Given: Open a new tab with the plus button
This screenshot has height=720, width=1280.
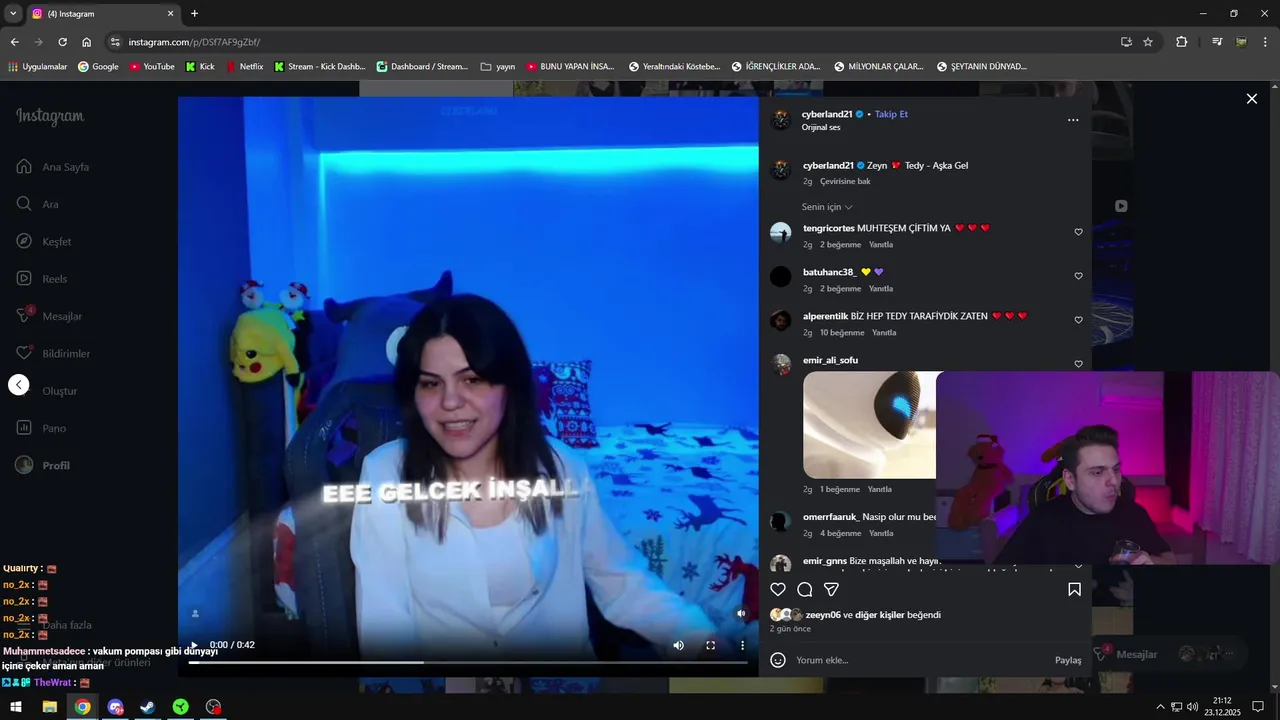Looking at the screenshot, I should coord(194,13).
